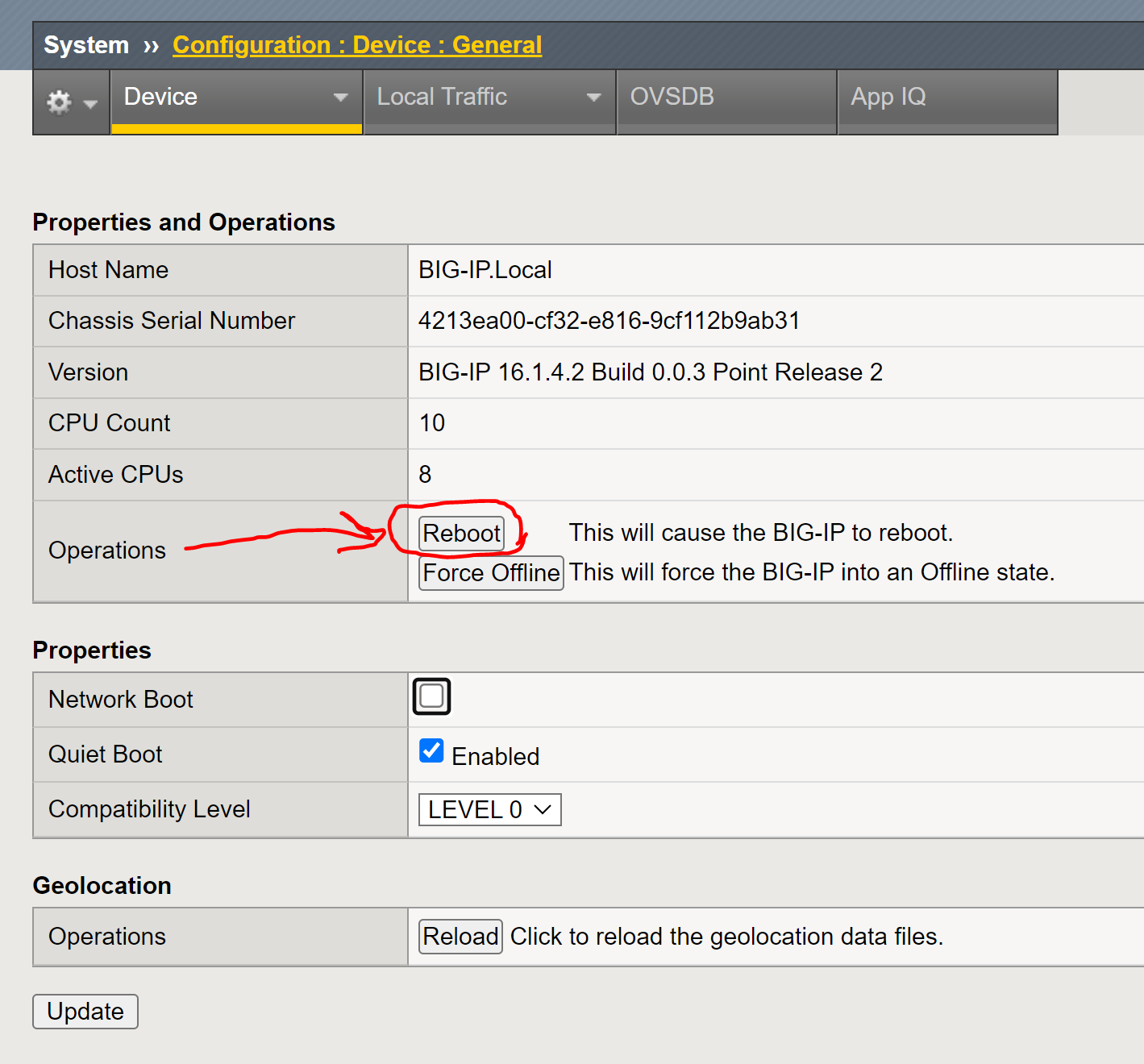Click the System breadcrumb label
Viewport: 1144px width, 1064px height.
pyautogui.click(x=85, y=44)
